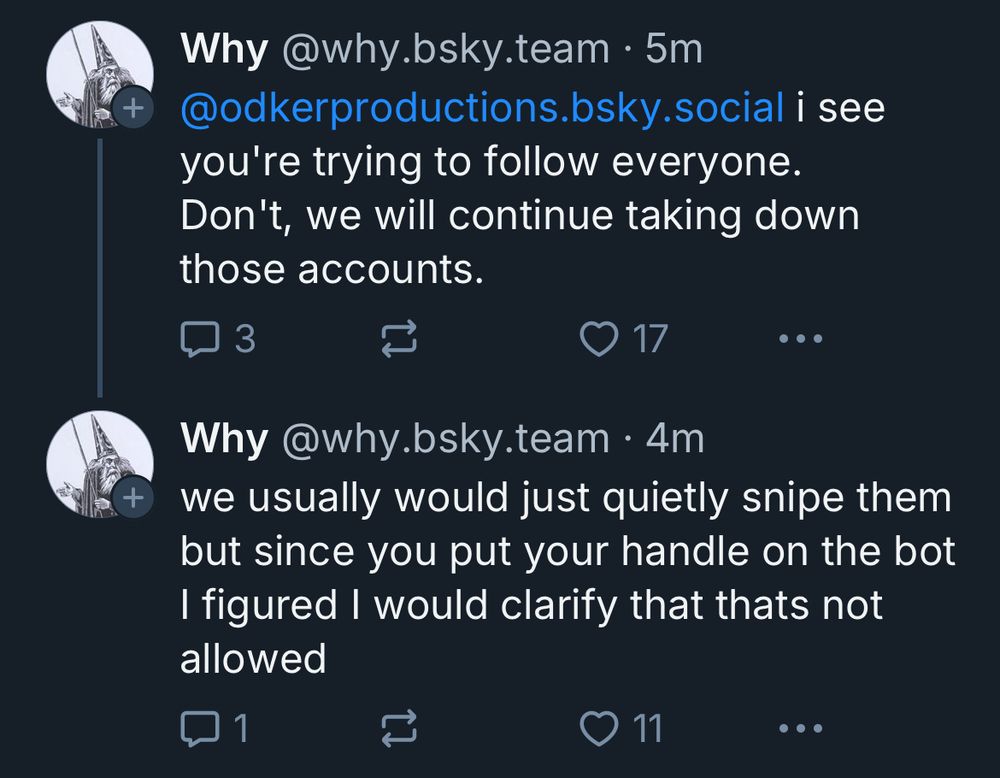This screenshot has height=778, width=1000.
Task: Repost the 'taking down those accounts' post
Action: pyautogui.click(x=400, y=341)
